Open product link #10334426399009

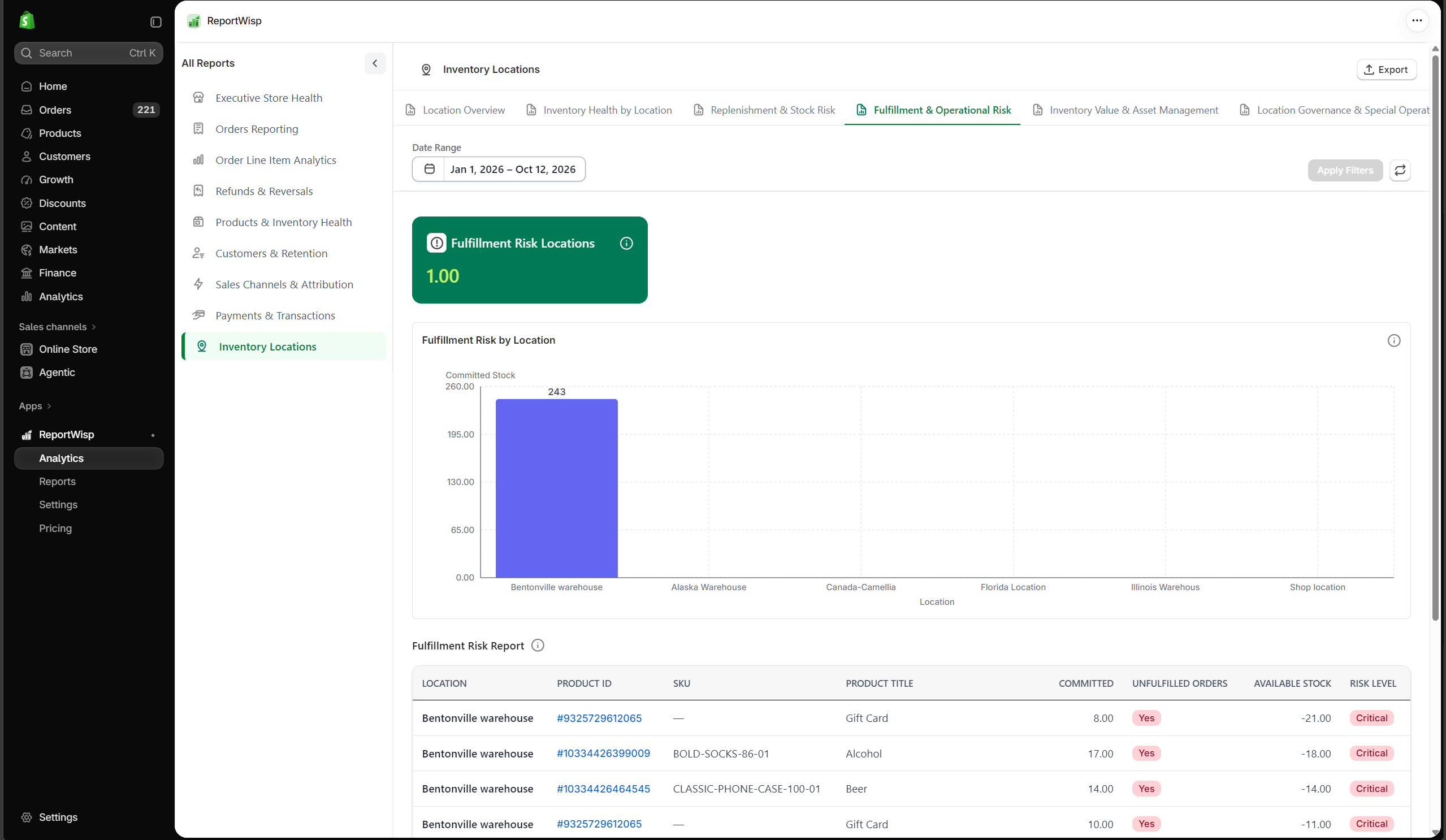click(x=603, y=754)
